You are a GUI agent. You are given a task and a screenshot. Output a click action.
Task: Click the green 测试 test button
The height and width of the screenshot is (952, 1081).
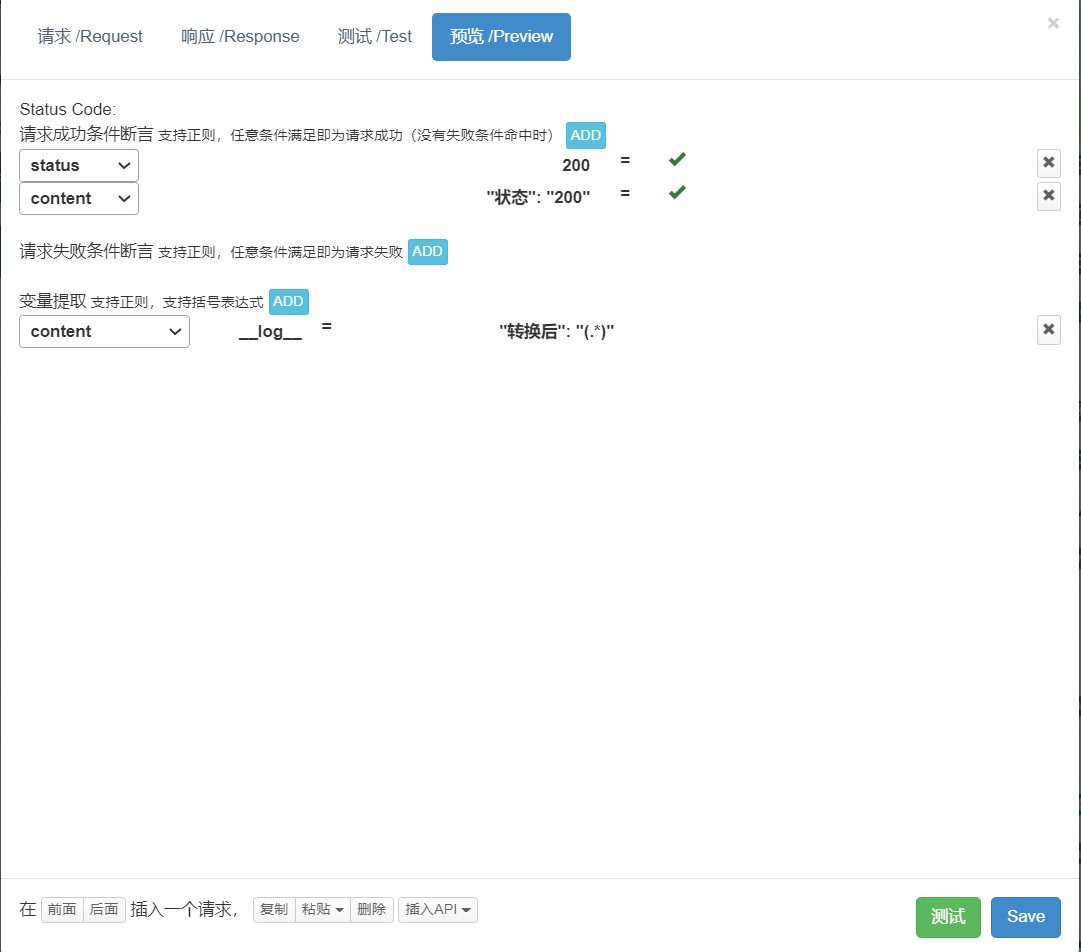[947, 917]
